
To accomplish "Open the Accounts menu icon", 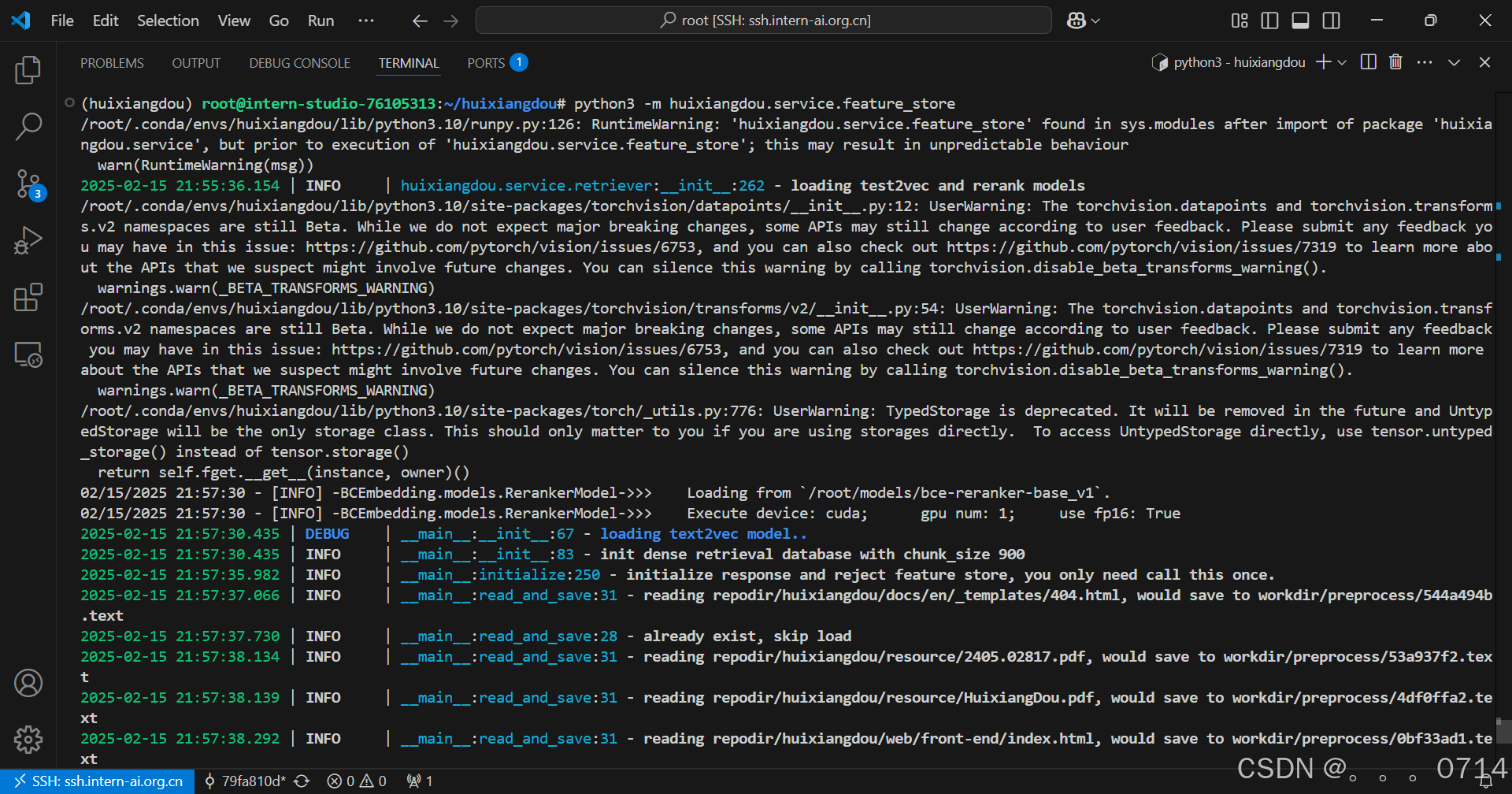I will pyautogui.click(x=28, y=683).
